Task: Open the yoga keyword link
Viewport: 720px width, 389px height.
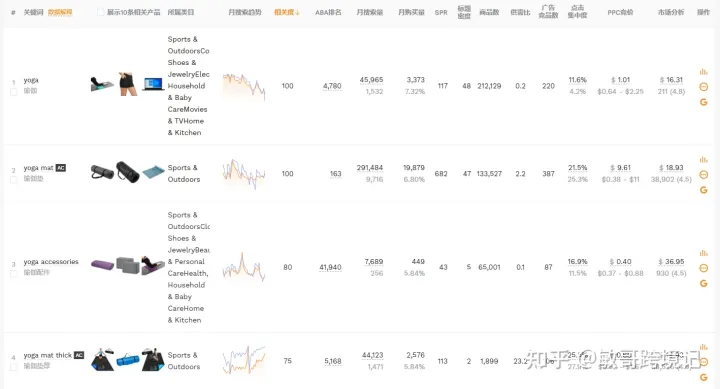Action: click(31, 80)
